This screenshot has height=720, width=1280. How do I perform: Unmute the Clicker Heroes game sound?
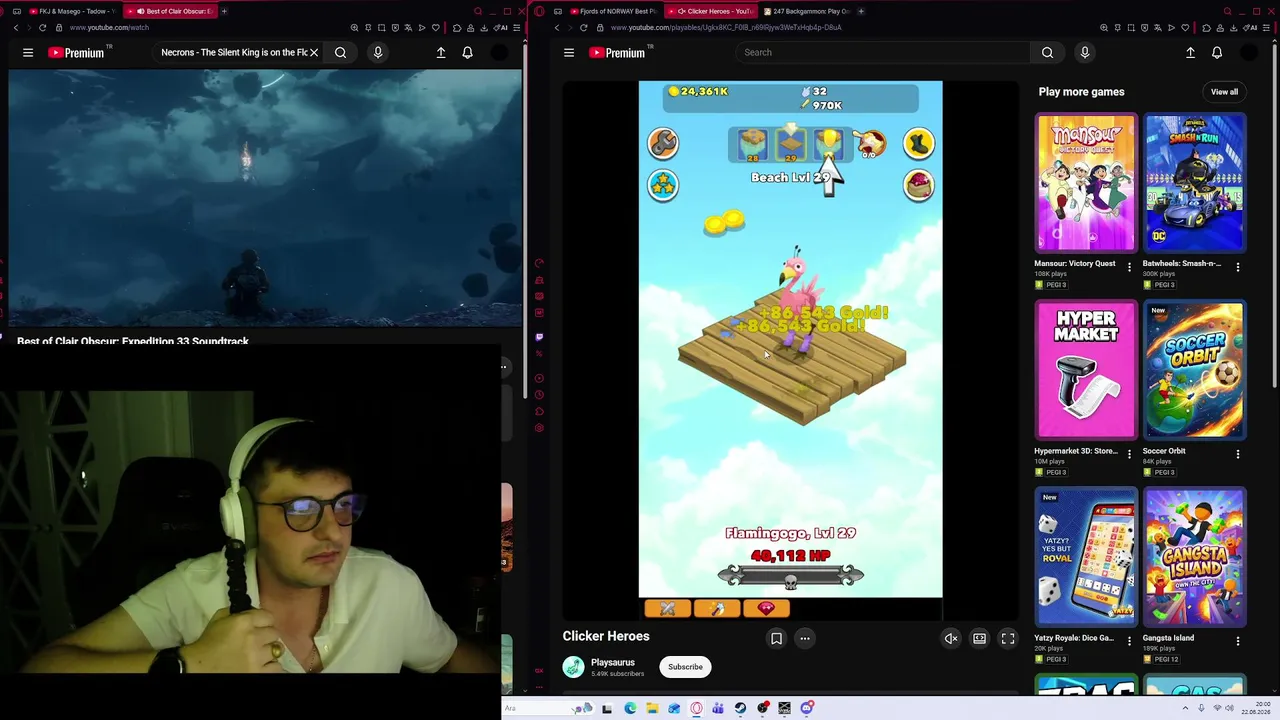coord(951,638)
